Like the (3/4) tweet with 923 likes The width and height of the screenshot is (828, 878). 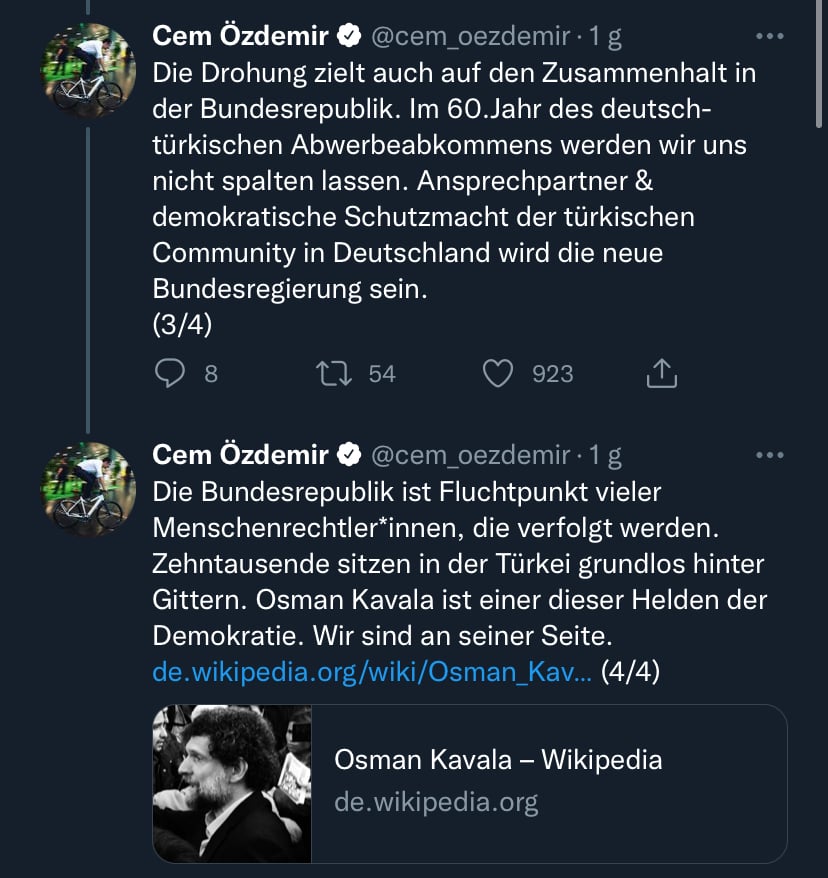tap(498, 373)
